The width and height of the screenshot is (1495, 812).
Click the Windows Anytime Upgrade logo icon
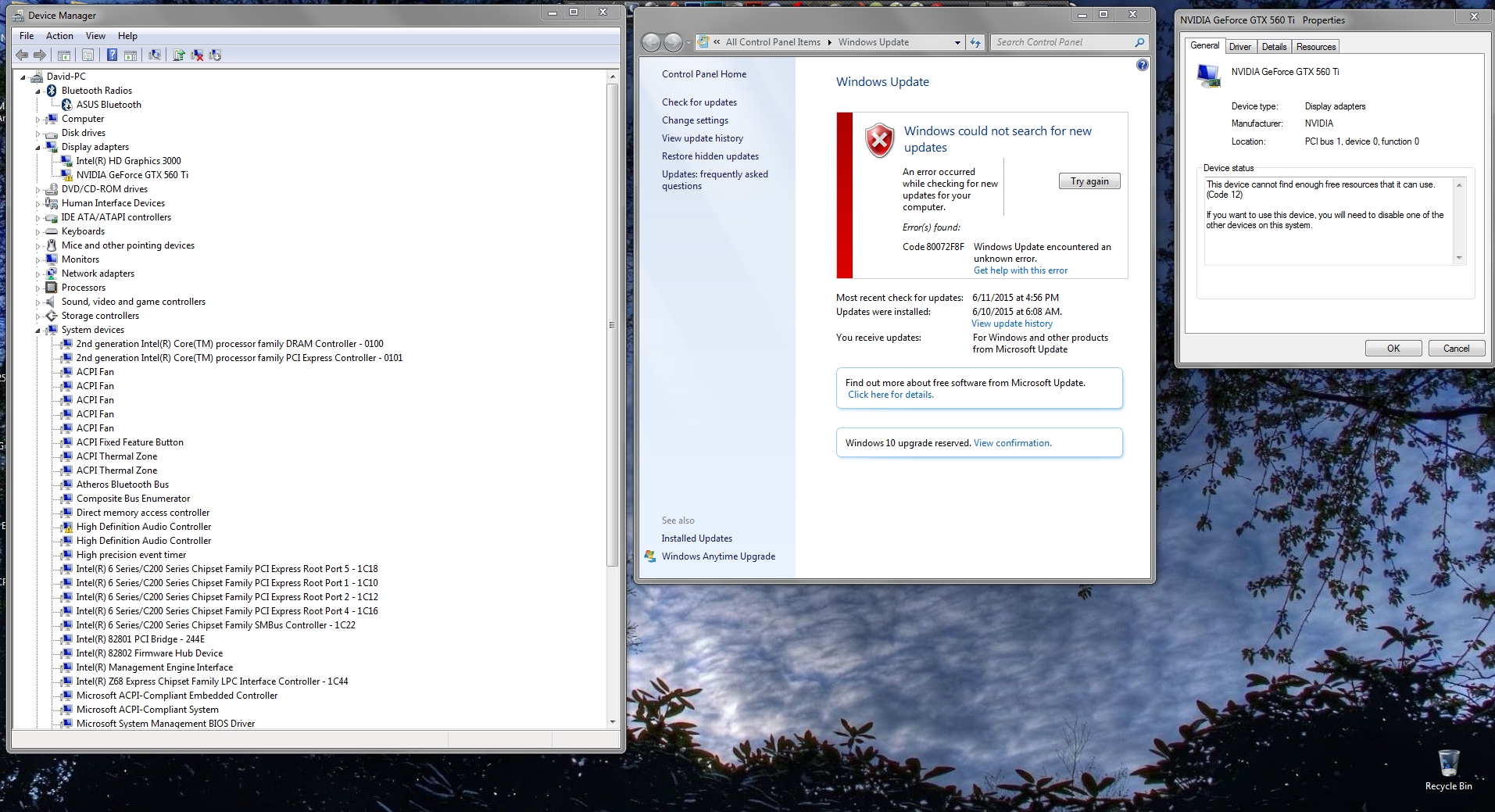[650, 556]
